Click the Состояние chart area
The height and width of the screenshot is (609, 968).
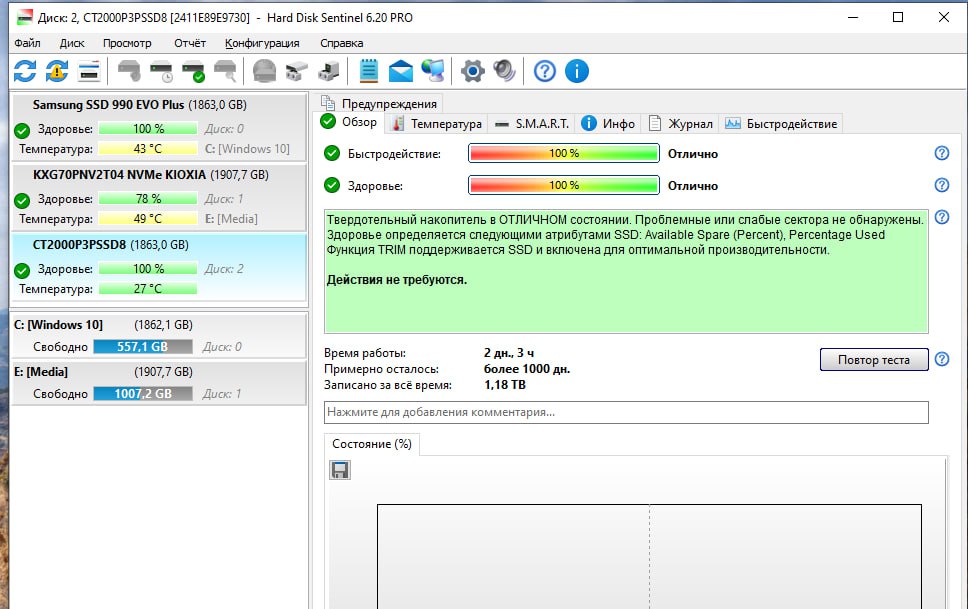(649, 556)
